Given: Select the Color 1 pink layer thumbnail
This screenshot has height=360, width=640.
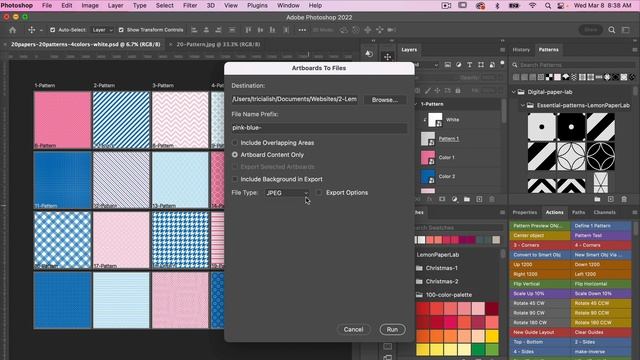Looking at the screenshot, I should pos(428,158).
